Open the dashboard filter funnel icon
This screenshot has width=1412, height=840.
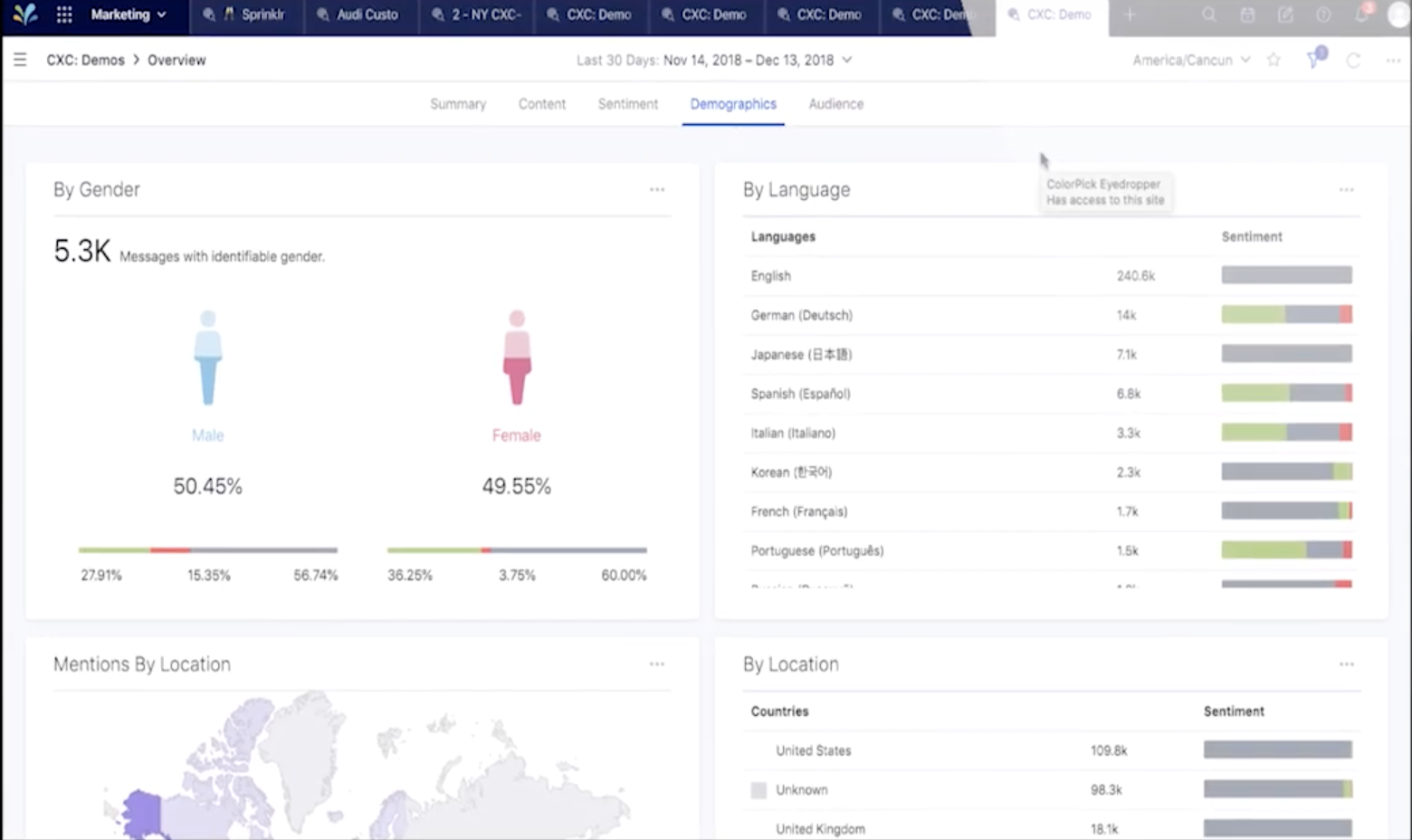tap(1314, 60)
